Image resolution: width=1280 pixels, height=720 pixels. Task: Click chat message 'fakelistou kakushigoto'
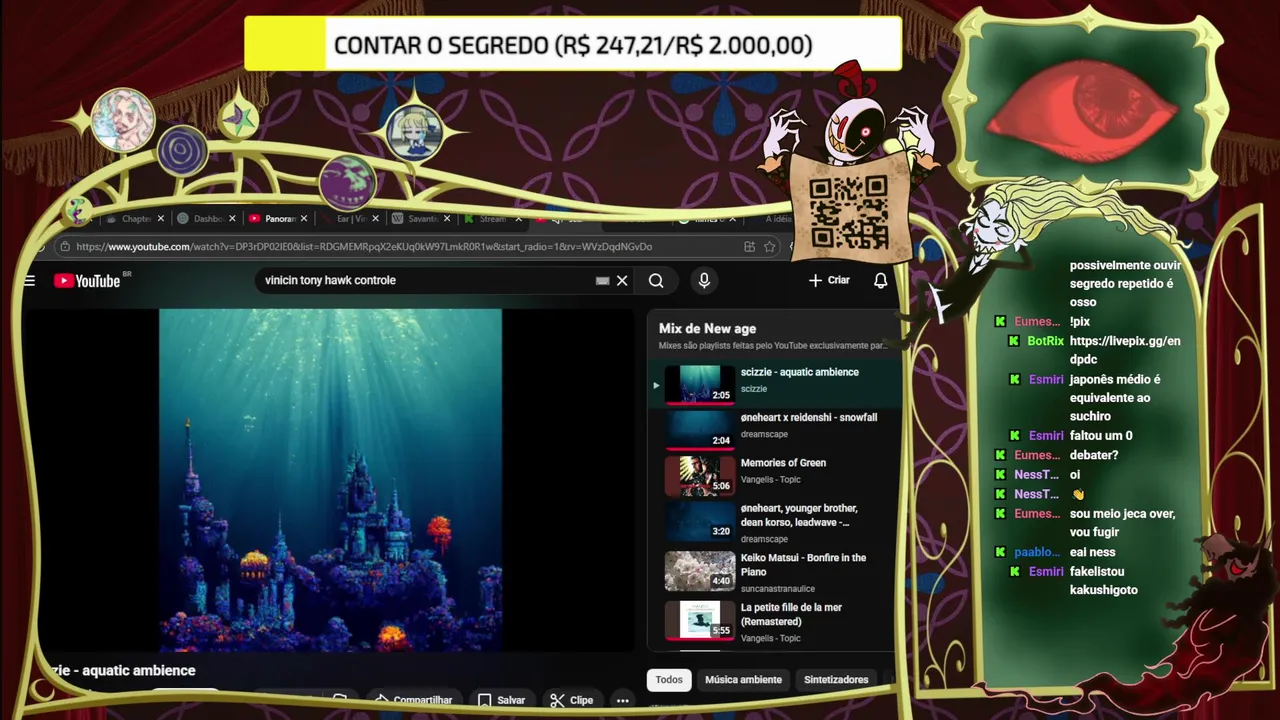click(1103, 581)
